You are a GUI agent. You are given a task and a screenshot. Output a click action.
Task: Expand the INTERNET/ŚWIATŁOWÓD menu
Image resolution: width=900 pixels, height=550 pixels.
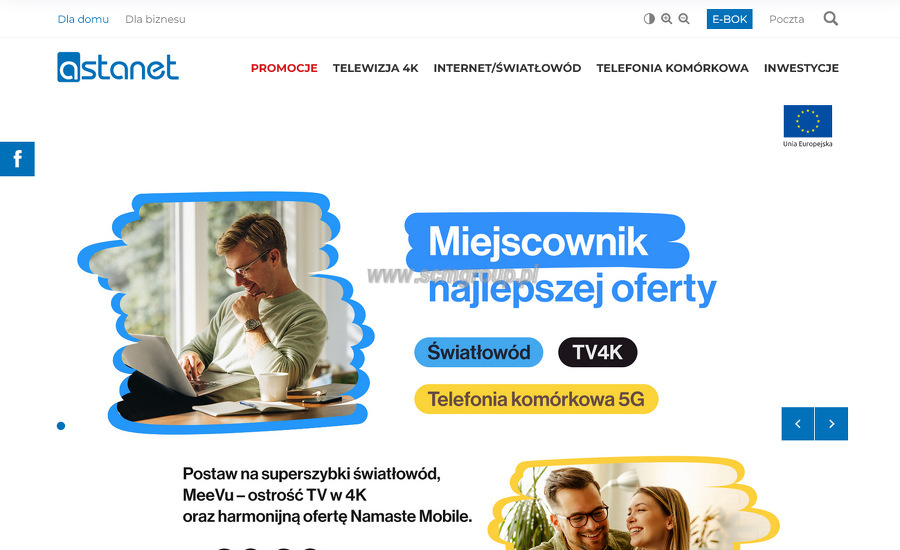click(x=507, y=68)
